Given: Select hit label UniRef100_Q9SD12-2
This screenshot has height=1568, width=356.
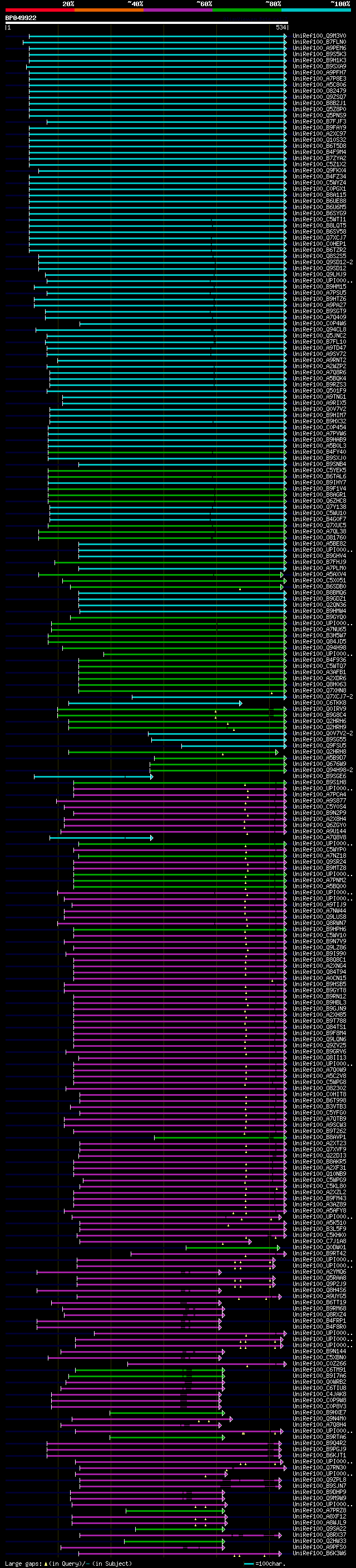Looking at the screenshot, I should 323,263.
